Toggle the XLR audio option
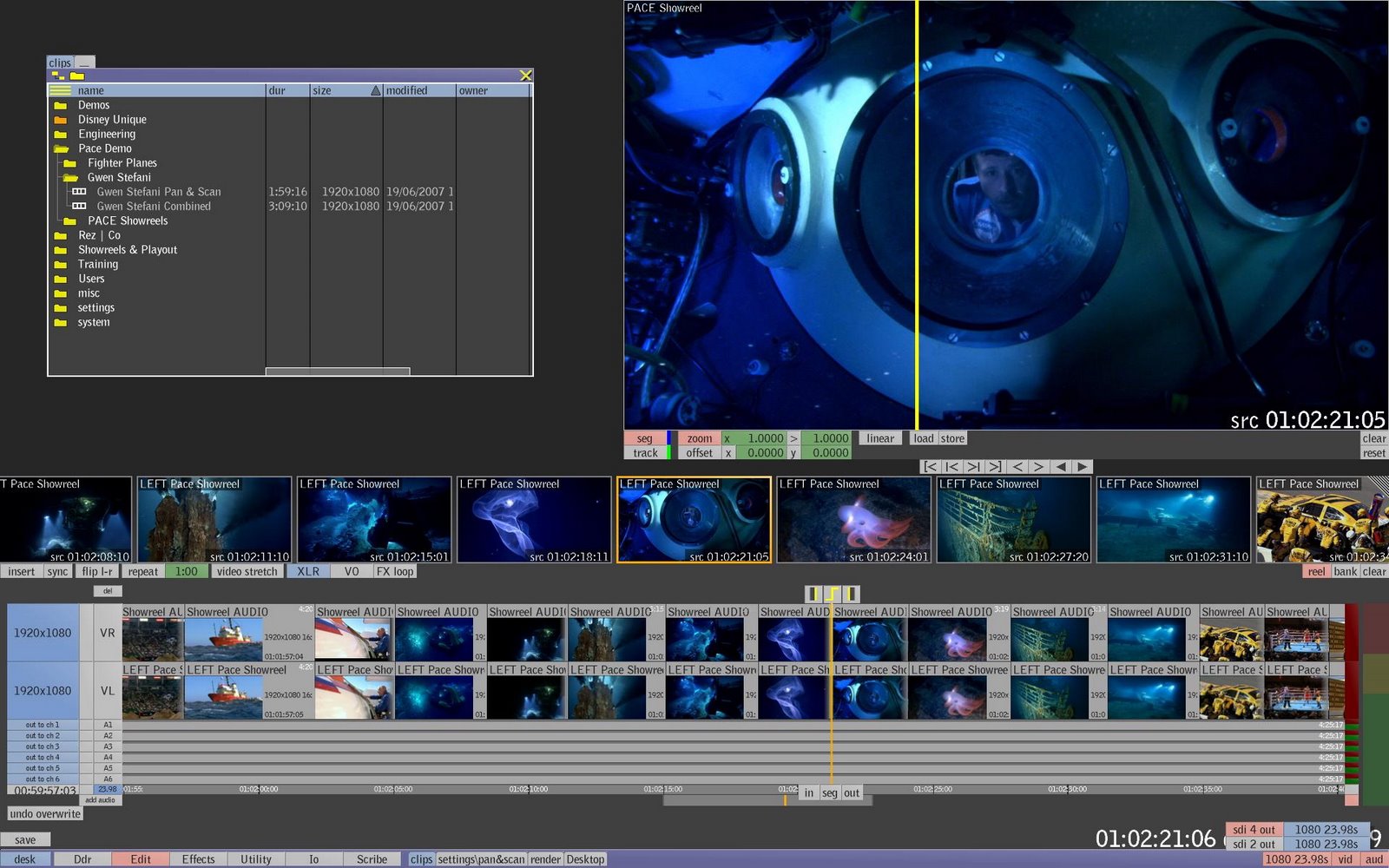Screen dimensions: 1389x868 (308, 572)
